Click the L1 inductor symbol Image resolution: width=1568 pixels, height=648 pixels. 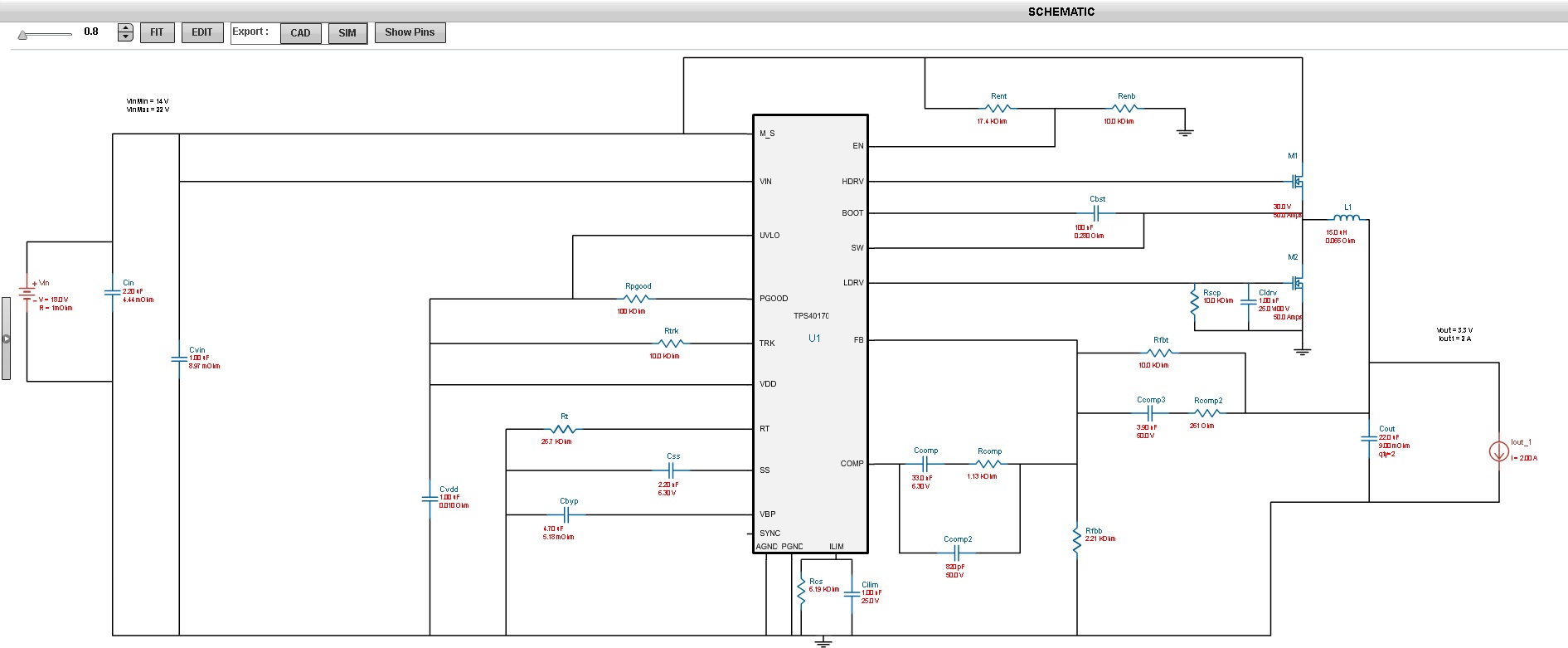click(1346, 218)
